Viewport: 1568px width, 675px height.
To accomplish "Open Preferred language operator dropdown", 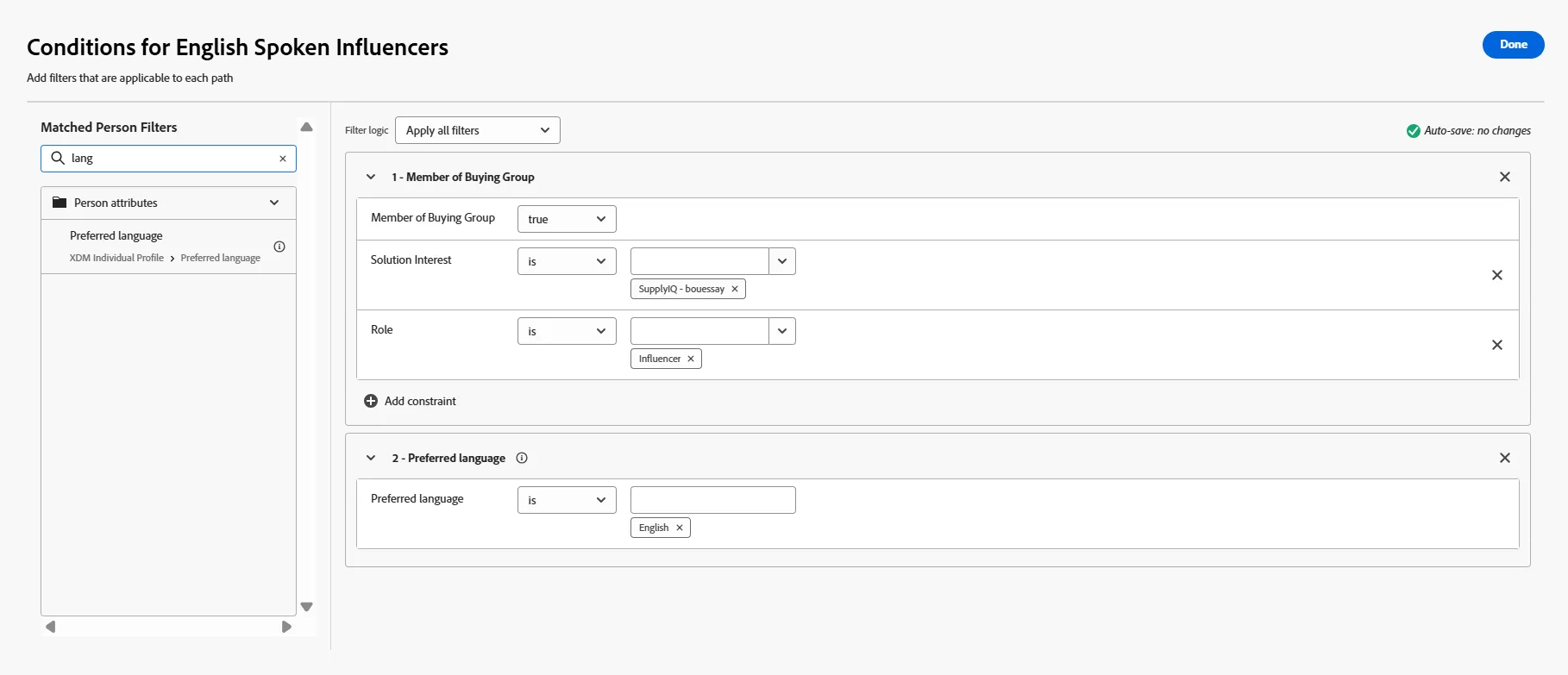I will pyautogui.click(x=567, y=500).
